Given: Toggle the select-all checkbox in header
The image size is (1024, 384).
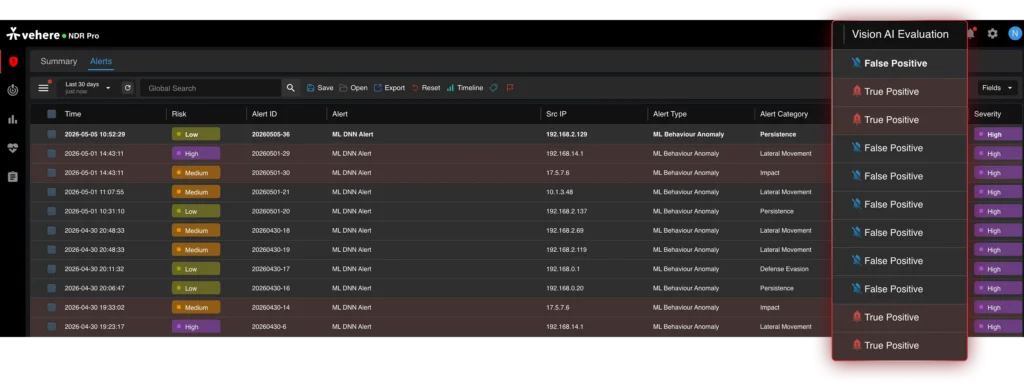Looking at the screenshot, I should coord(52,114).
